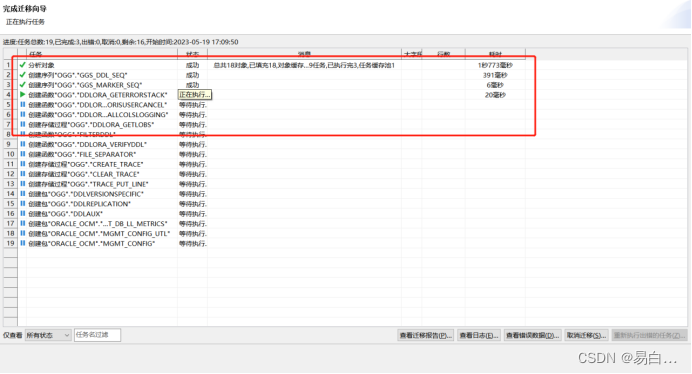Click the 391毫秒 duration cell
The height and width of the screenshot is (374, 692).
[x=495, y=75]
